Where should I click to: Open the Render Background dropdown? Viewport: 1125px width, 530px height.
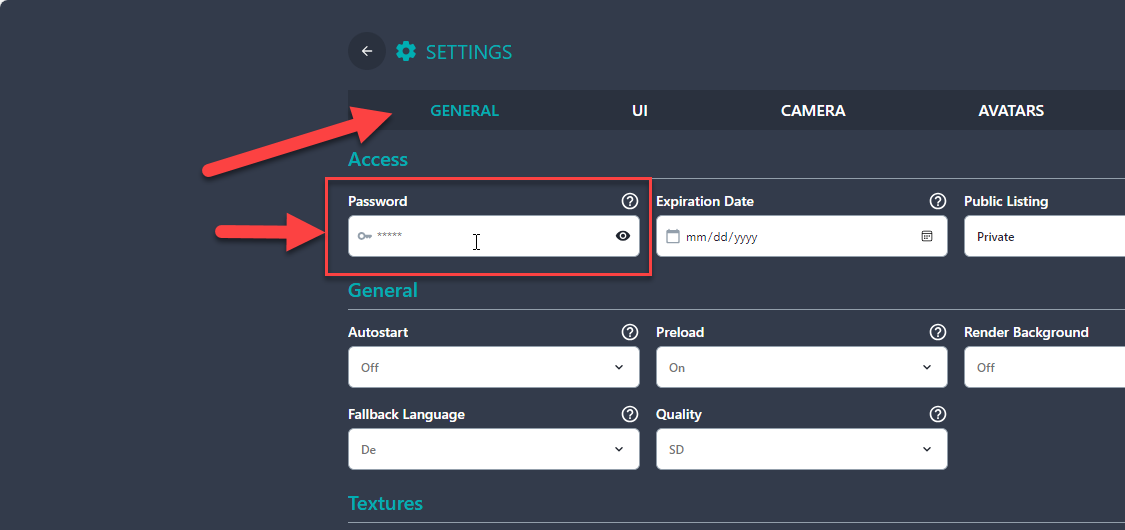1045,367
